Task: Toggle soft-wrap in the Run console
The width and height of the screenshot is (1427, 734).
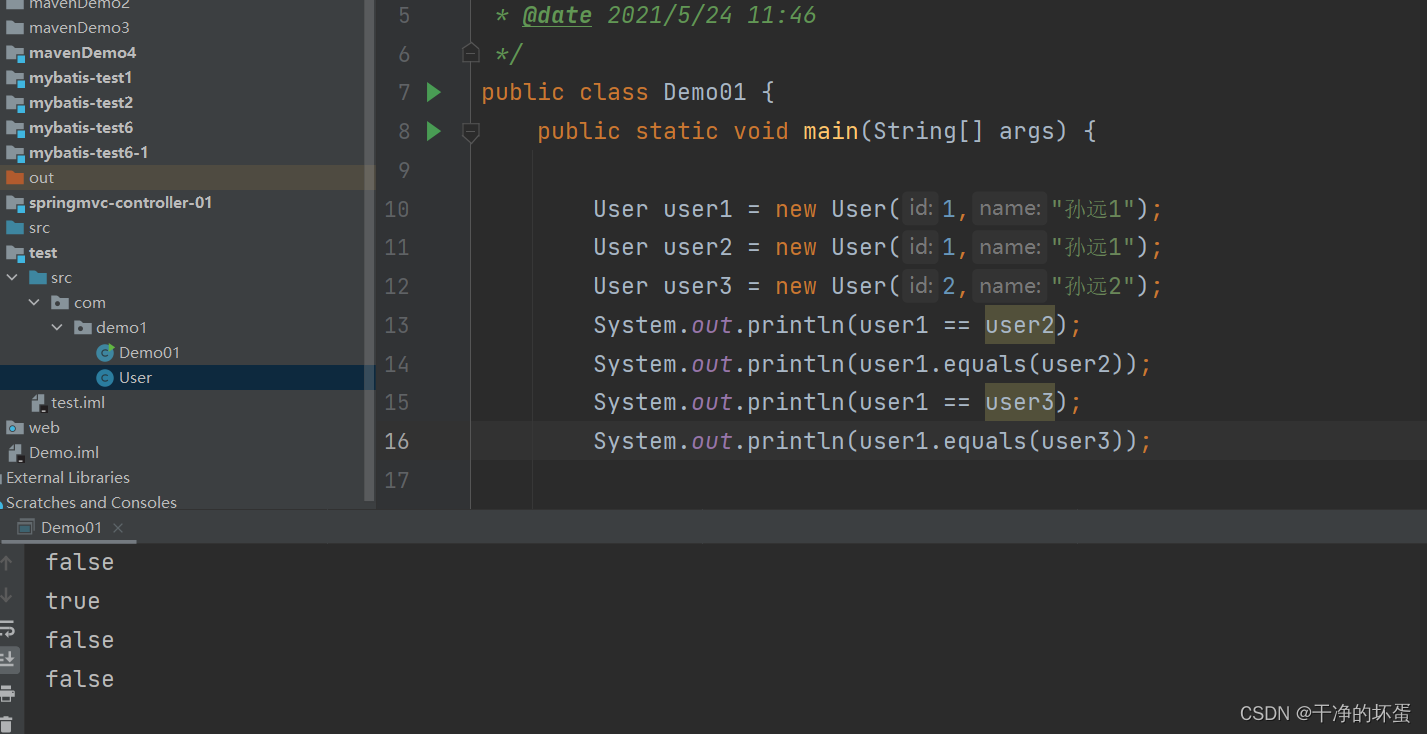Action: 7,628
